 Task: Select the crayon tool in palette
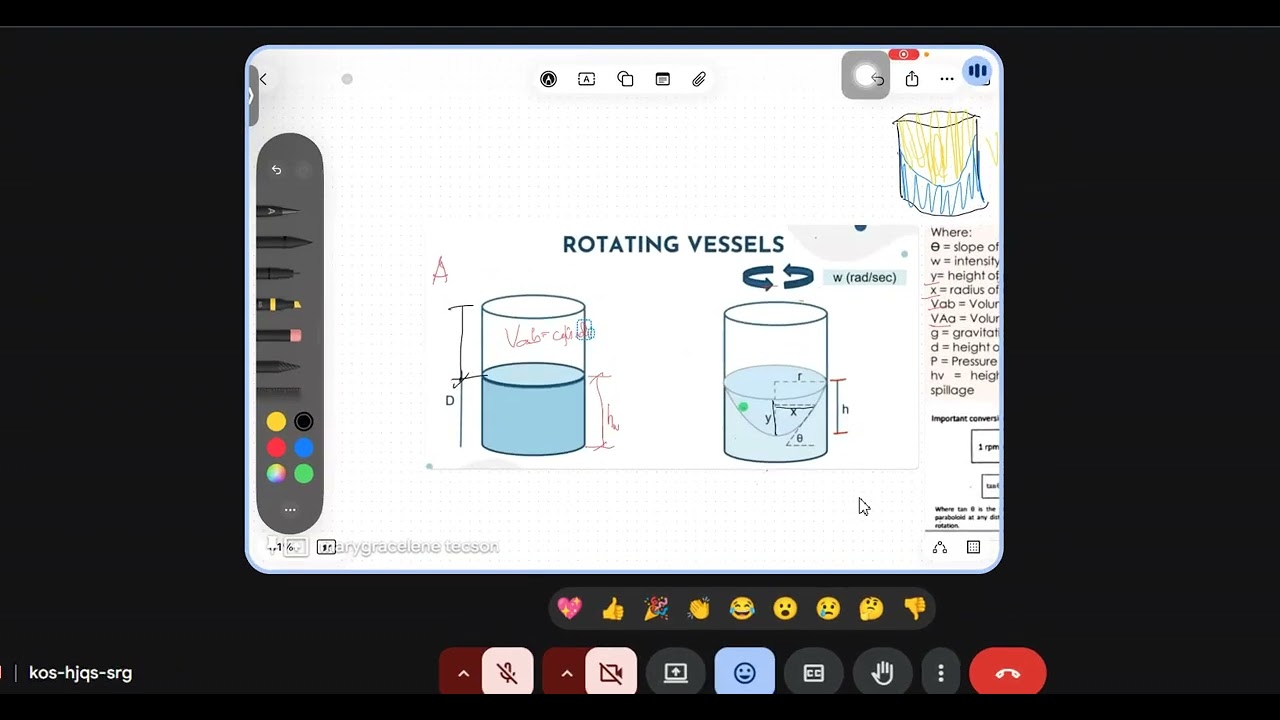pyautogui.click(x=279, y=367)
